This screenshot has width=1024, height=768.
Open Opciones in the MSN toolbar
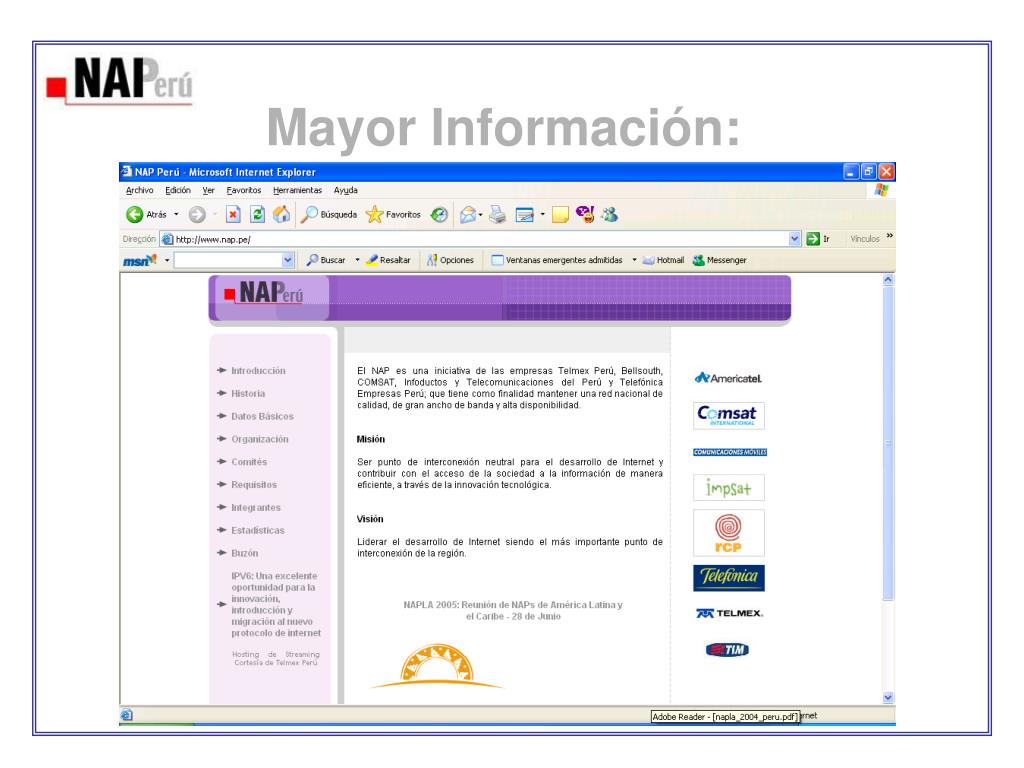(x=450, y=260)
